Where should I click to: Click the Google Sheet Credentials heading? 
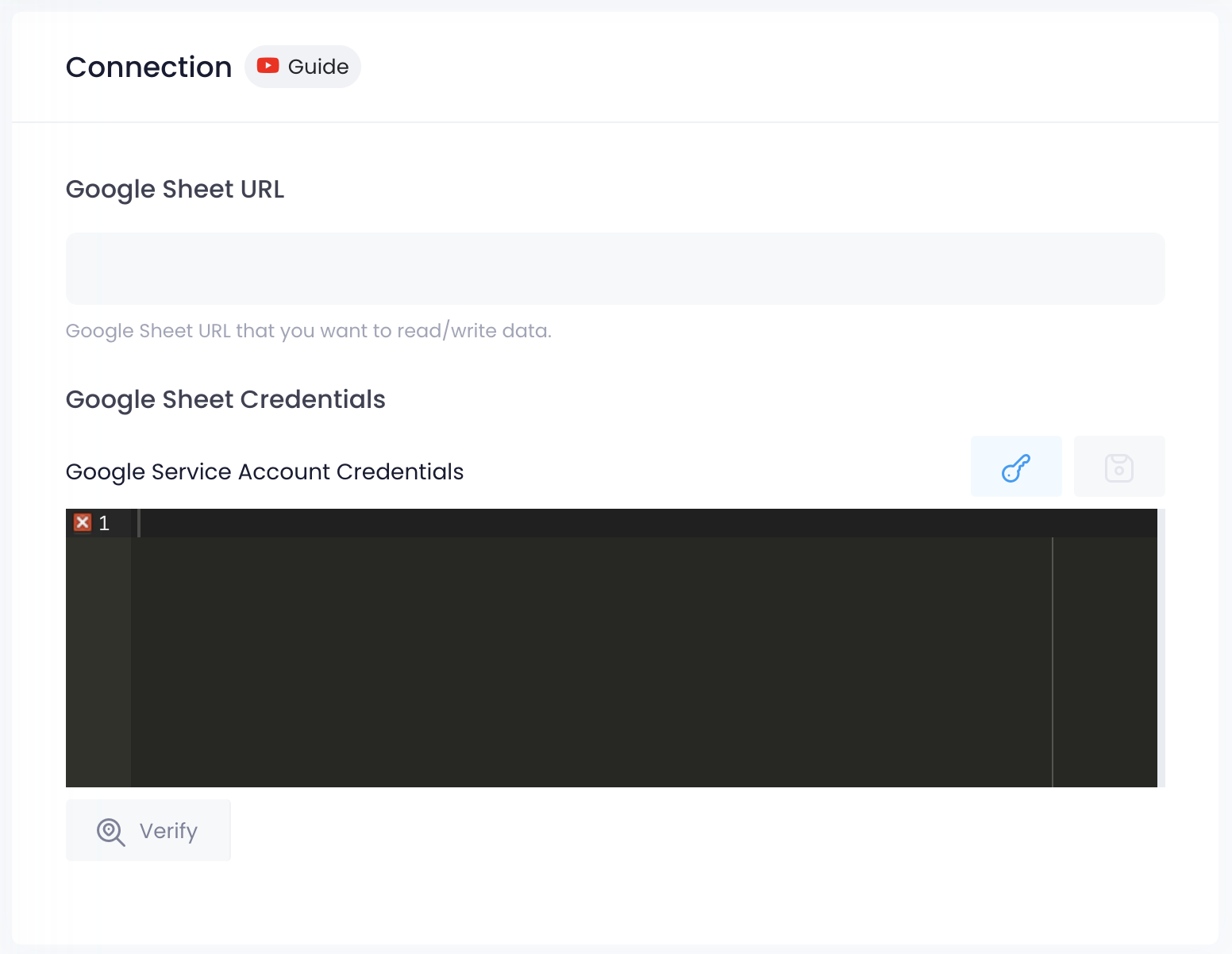[225, 399]
